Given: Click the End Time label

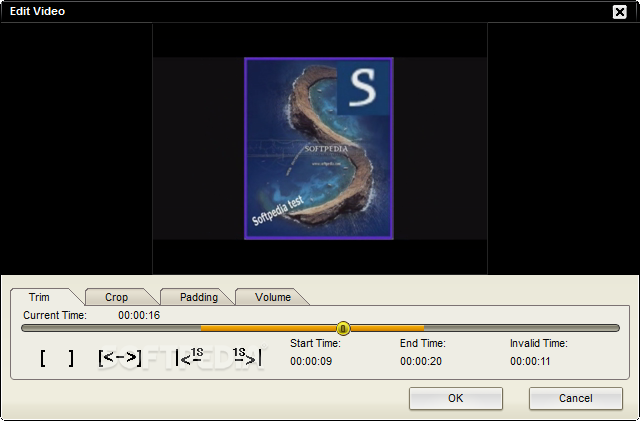Looking at the screenshot, I should tap(422, 343).
